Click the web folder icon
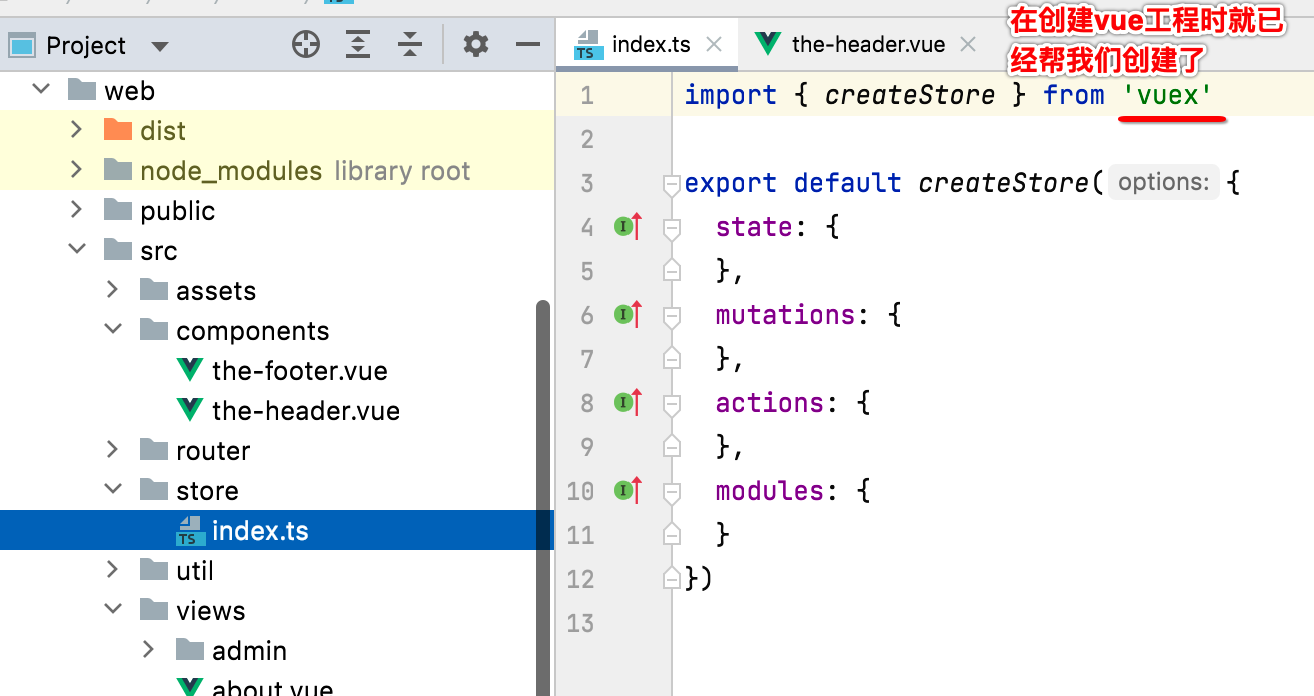This screenshot has width=1314, height=696. (x=82, y=90)
